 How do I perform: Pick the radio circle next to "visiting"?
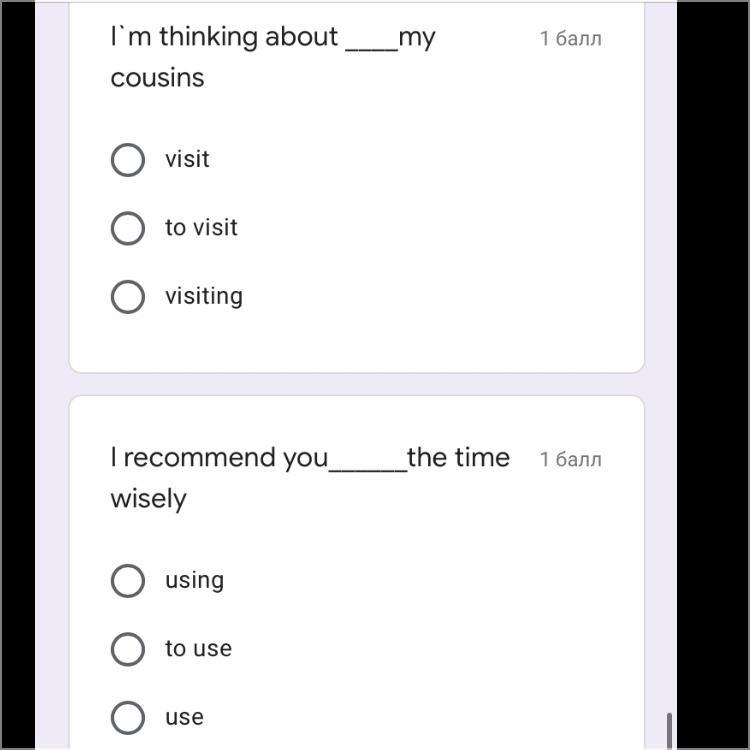tap(127, 296)
